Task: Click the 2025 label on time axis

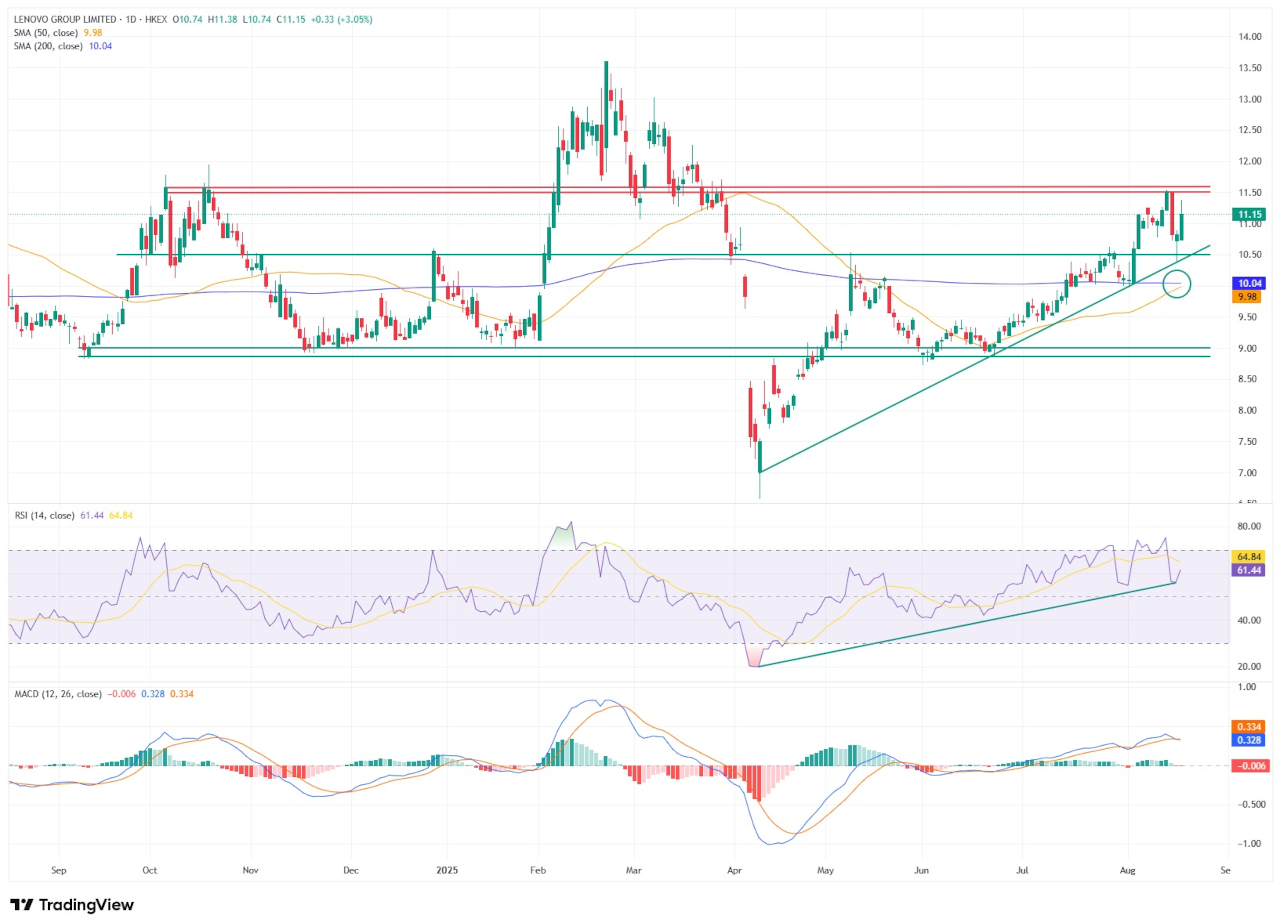Action: pos(445,872)
